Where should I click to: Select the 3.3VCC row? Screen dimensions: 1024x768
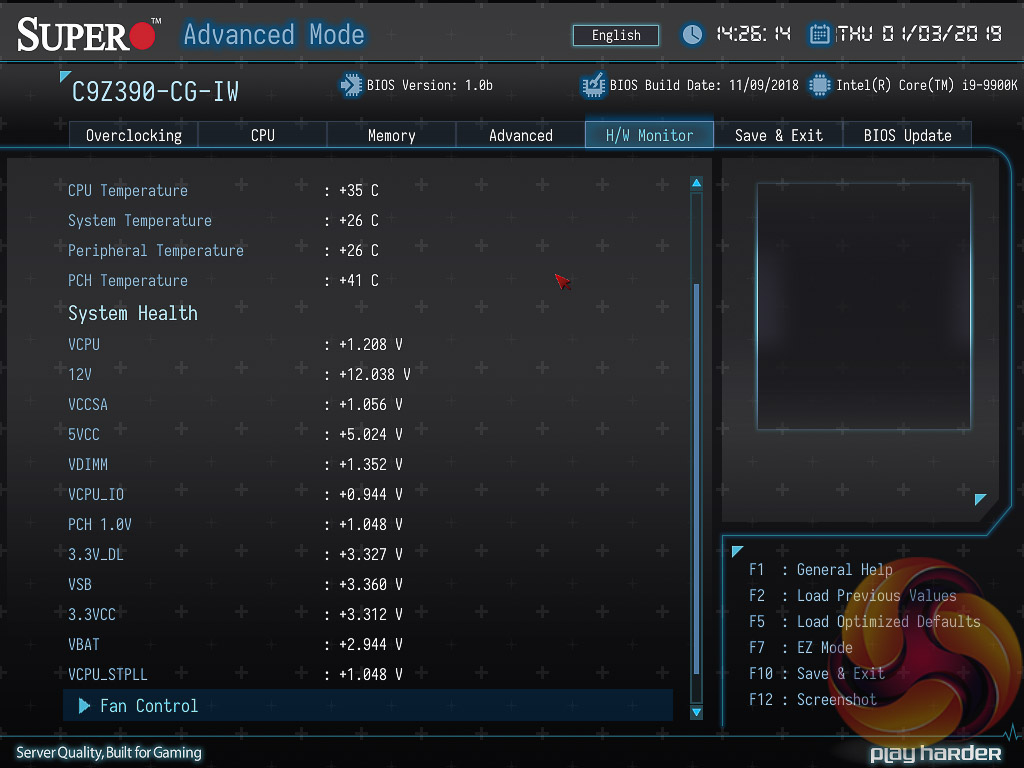[x=368, y=615]
